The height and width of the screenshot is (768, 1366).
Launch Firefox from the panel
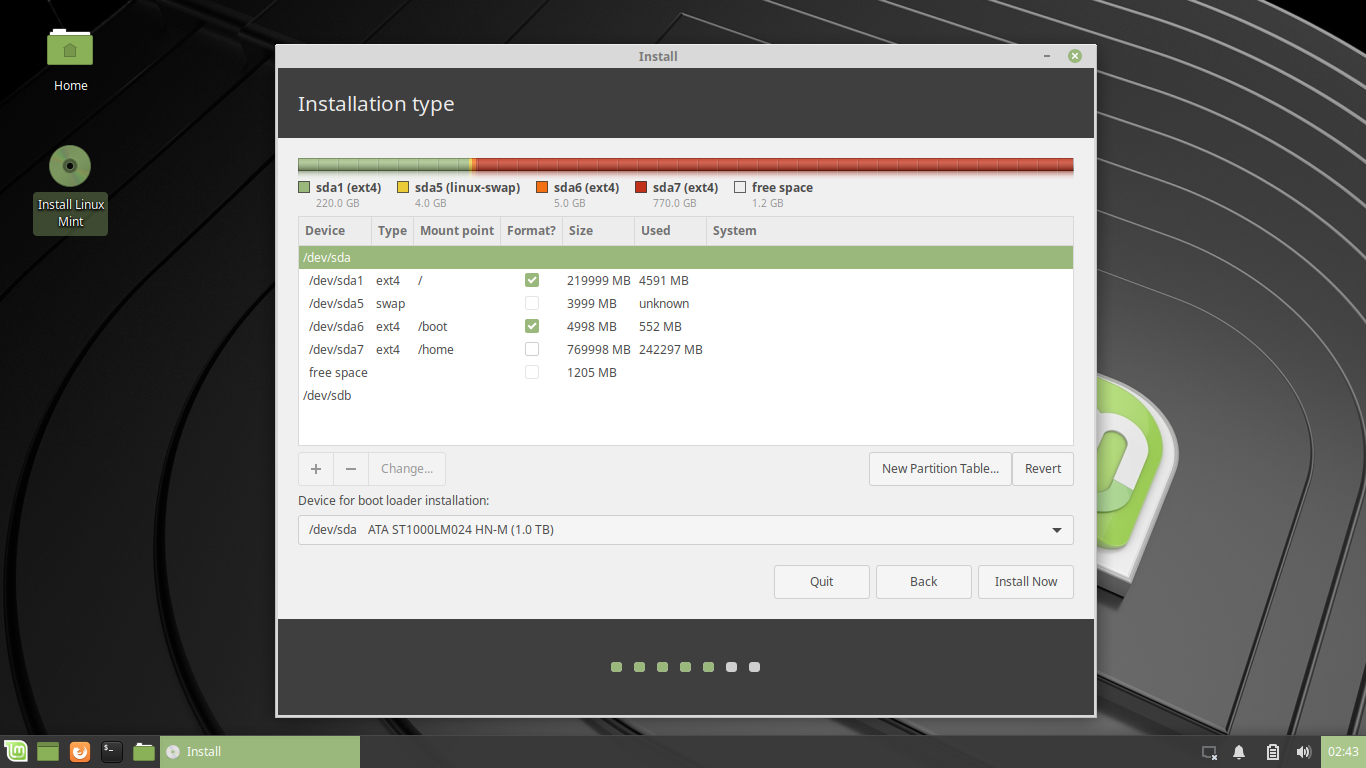coord(80,752)
